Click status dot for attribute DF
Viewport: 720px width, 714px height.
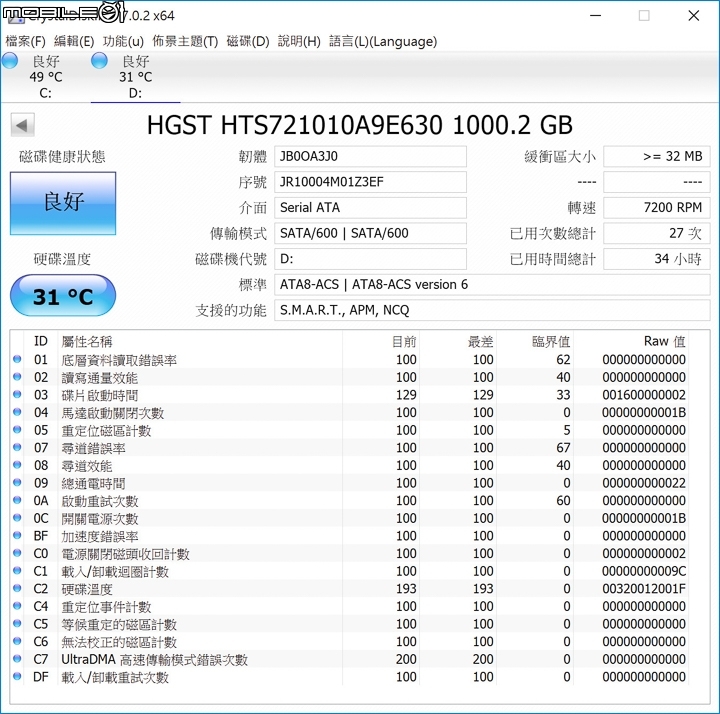[17, 676]
